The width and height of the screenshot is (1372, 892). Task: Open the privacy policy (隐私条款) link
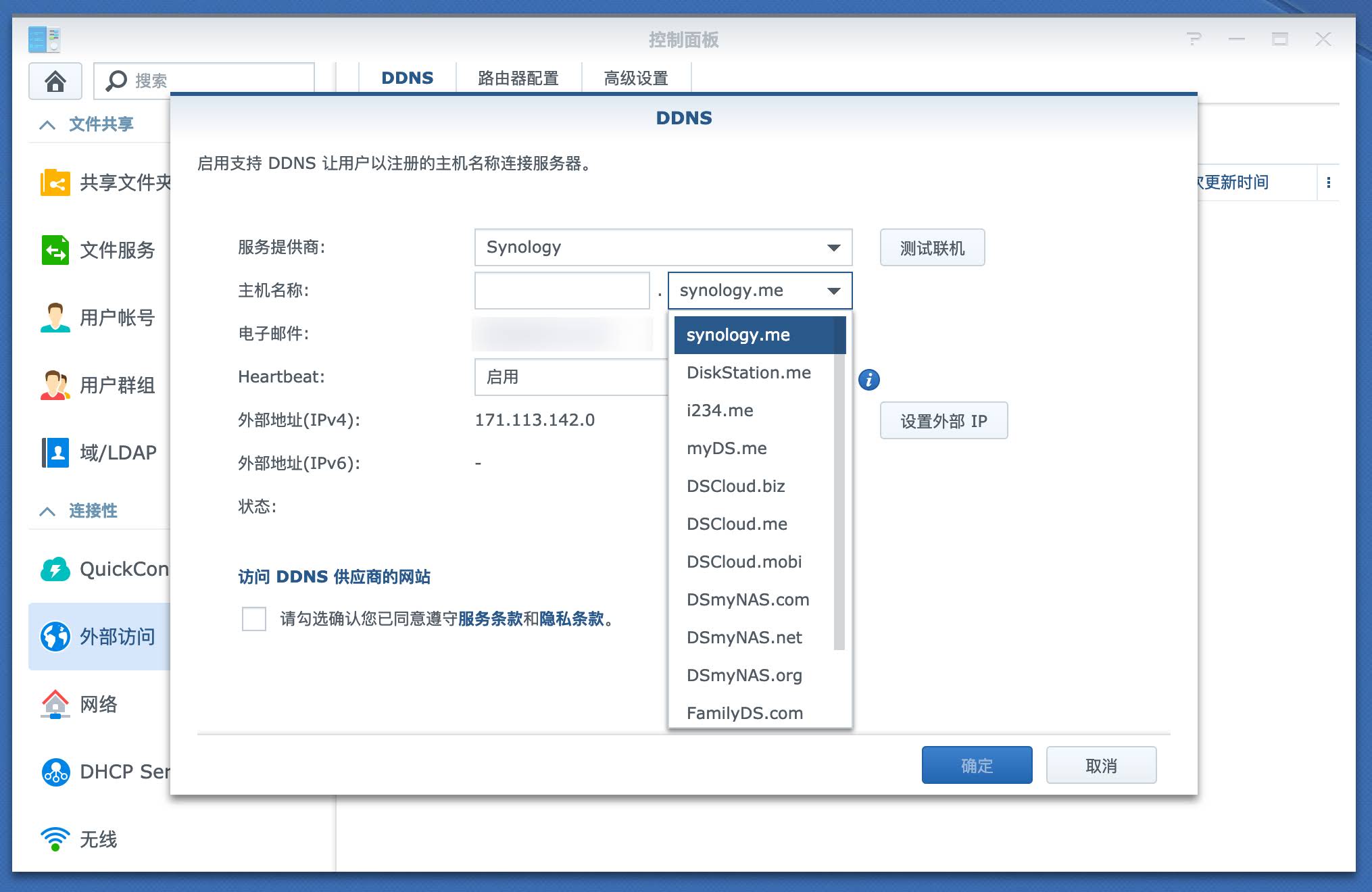tap(571, 618)
